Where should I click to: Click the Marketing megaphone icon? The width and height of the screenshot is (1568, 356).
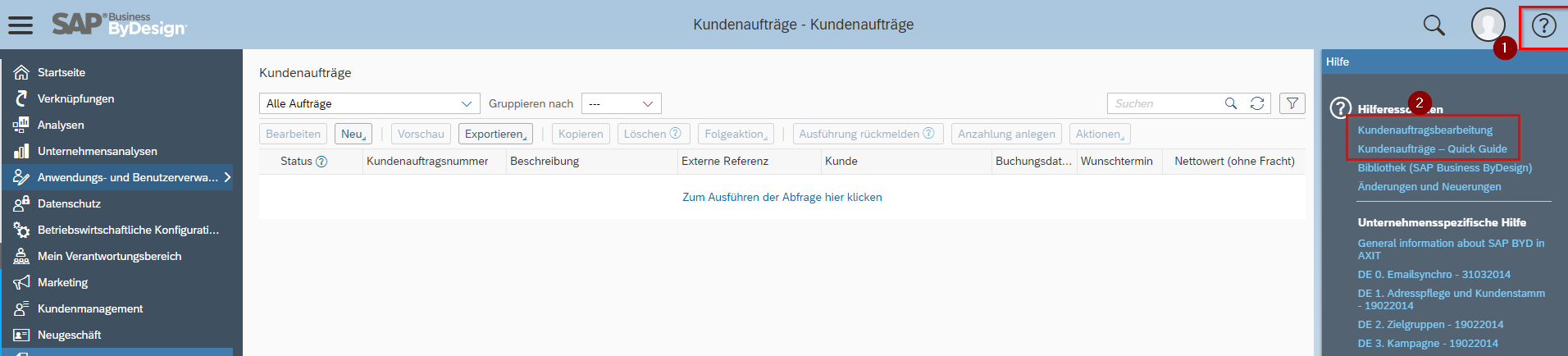pyautogui.click(x=21, y=282)
